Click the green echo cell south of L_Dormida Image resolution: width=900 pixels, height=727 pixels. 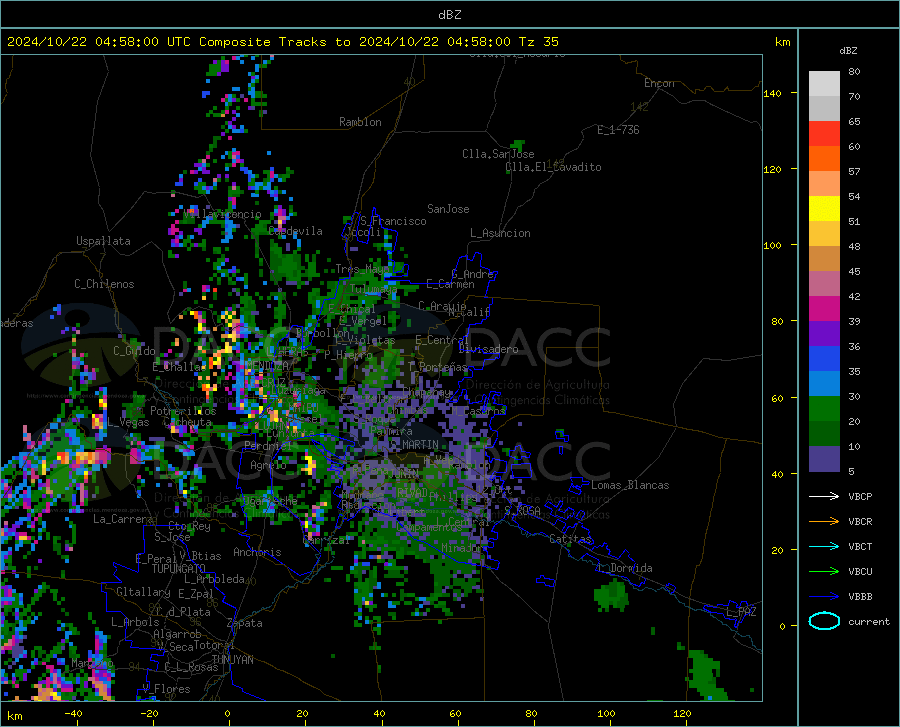pyautogui.click(x=611, y=595)
